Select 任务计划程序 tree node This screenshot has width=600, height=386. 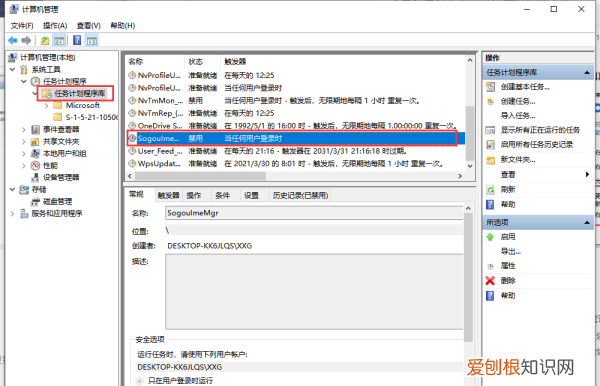[64, 81]
